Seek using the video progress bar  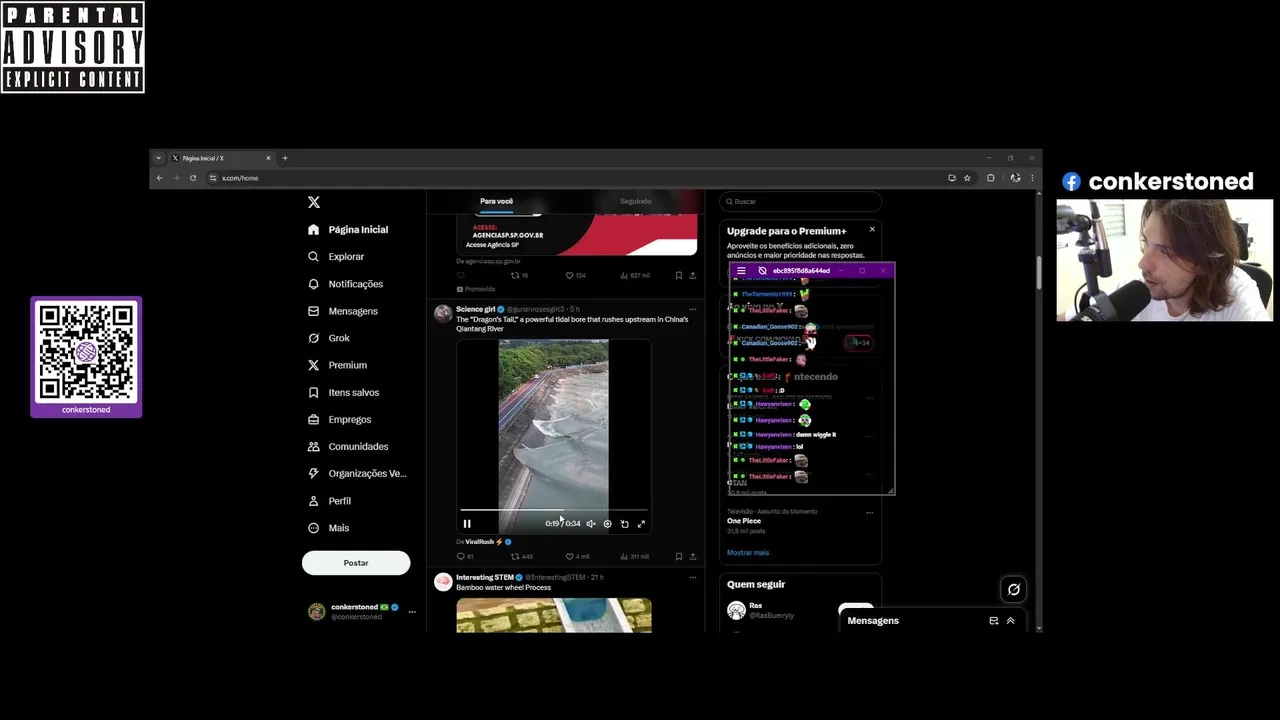(x=553, y=510)
